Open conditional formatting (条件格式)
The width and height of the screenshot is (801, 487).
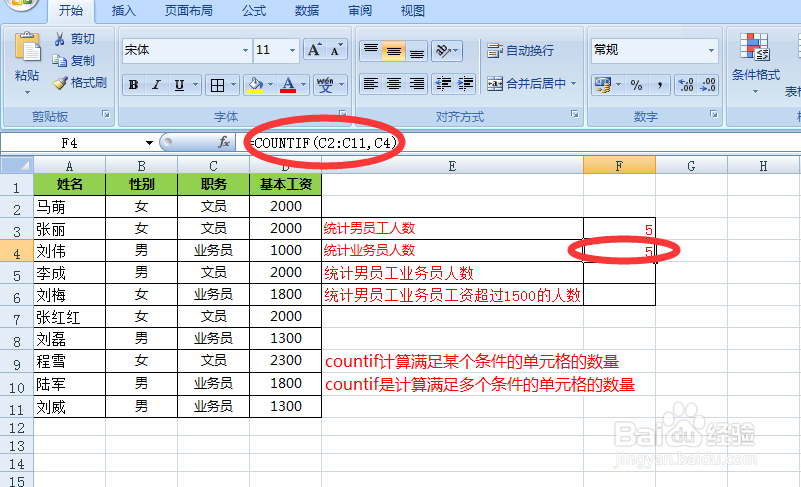click(756, 62)
